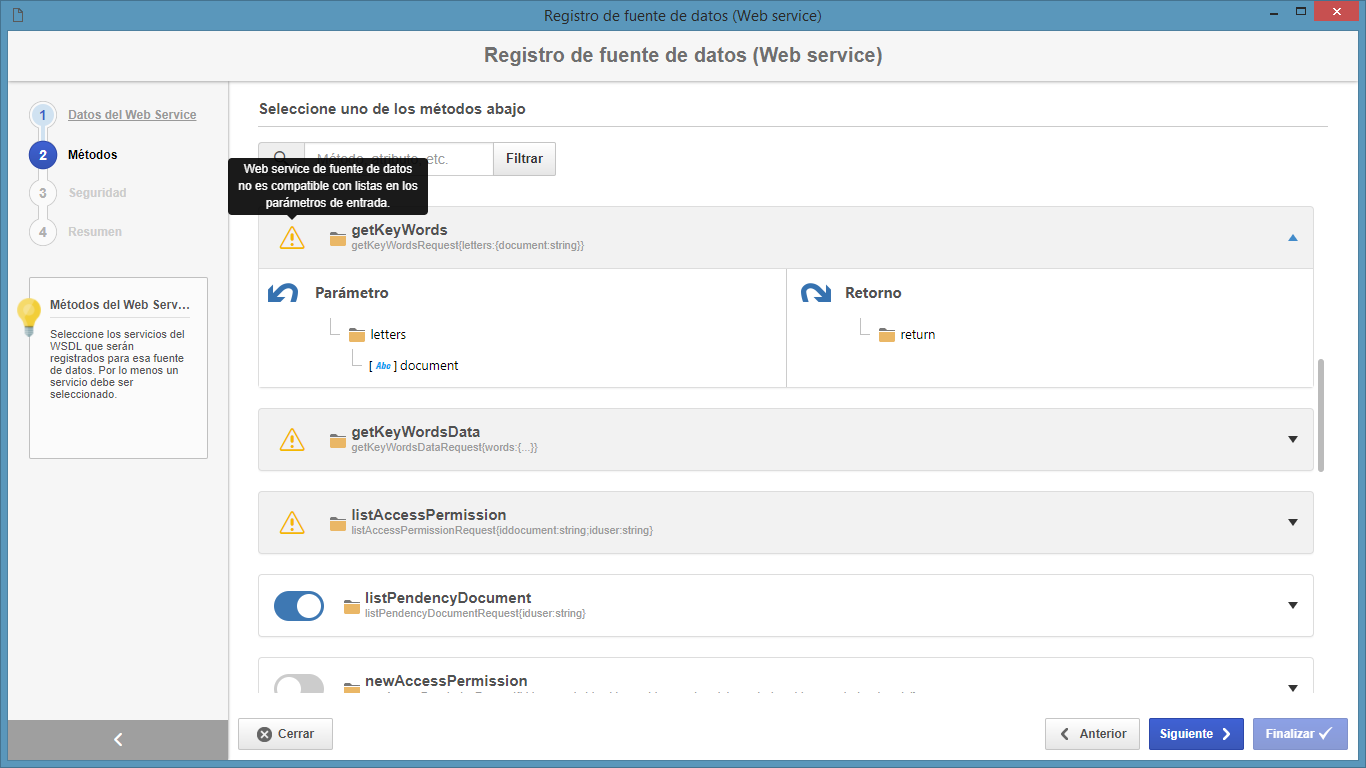Screen dimensions: 1366x768
Task: Click the Parámetro curved arrow icon
Action: [x=284, y=293]
